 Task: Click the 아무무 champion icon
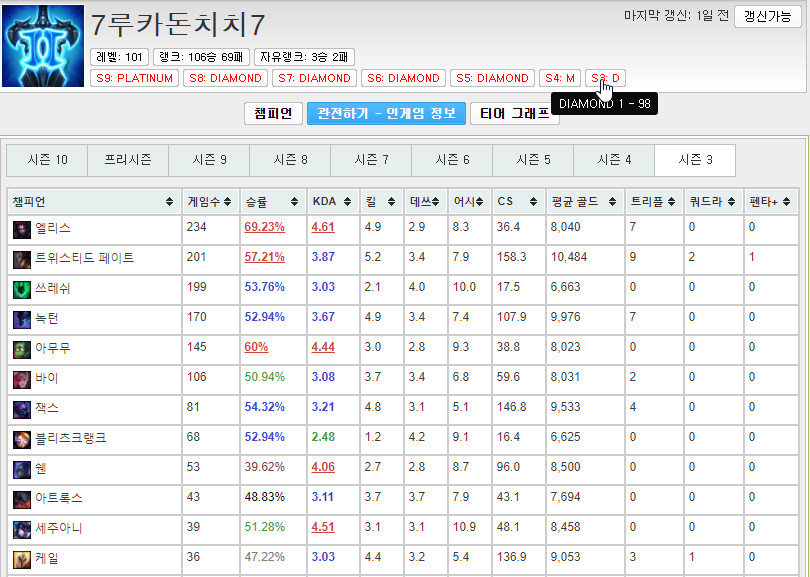pyautogui.click(x=22, y=349)
